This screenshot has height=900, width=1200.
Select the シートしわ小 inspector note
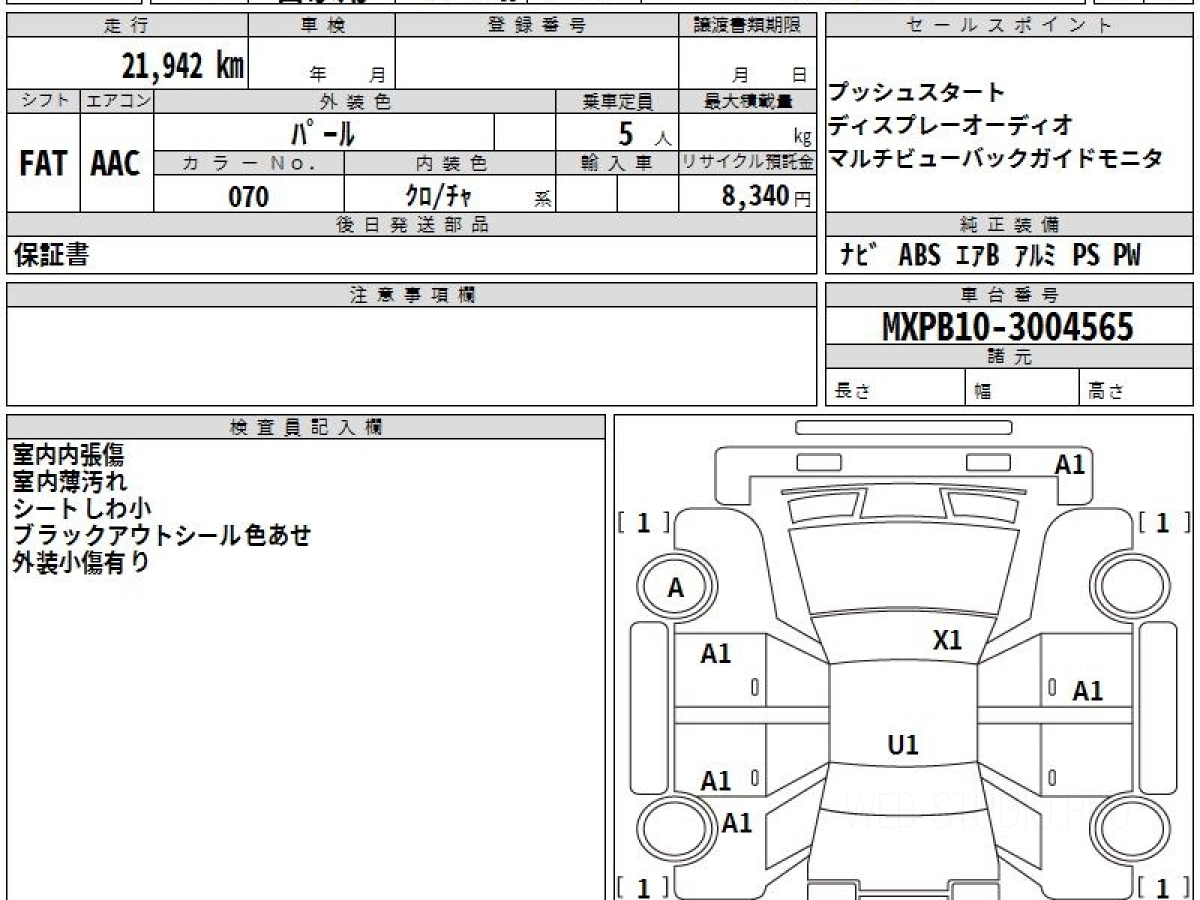[82, 508]
